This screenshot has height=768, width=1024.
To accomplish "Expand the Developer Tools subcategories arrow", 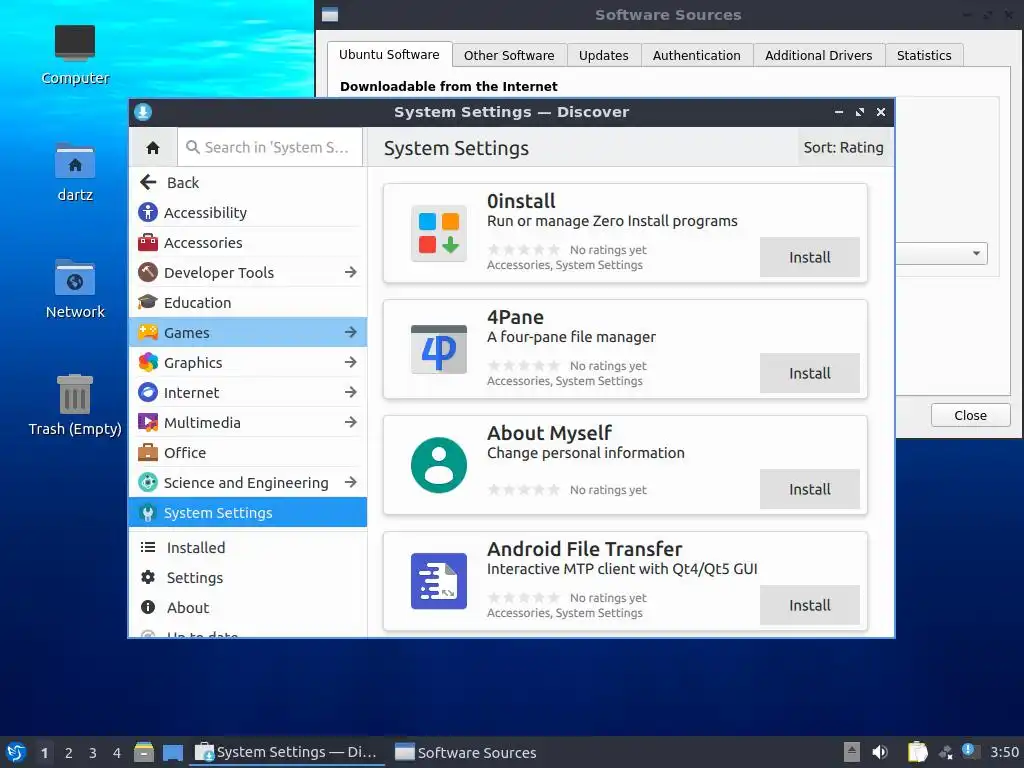I will (x=351, y=272).
